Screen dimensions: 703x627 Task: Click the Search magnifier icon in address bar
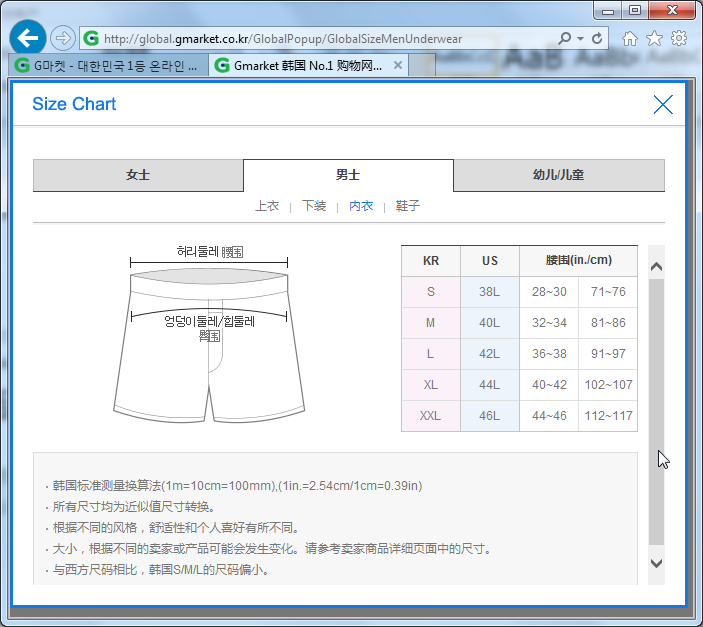click(565, 38)
